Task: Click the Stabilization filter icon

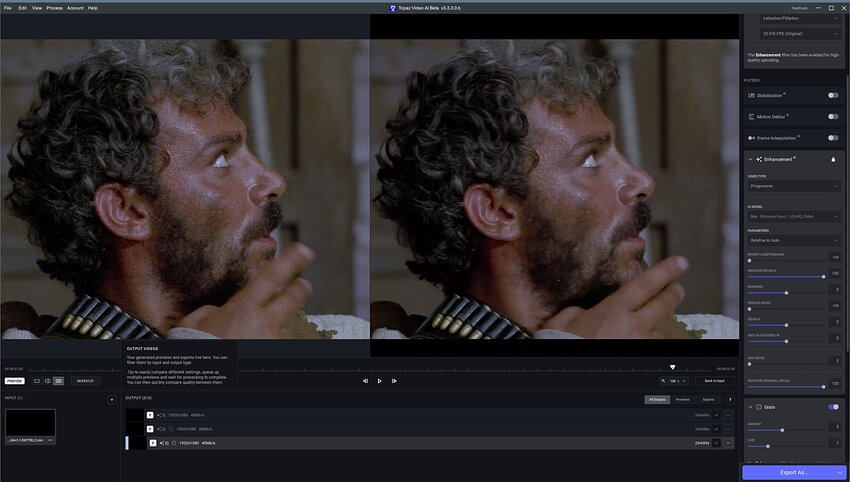Action: point(751,95)
